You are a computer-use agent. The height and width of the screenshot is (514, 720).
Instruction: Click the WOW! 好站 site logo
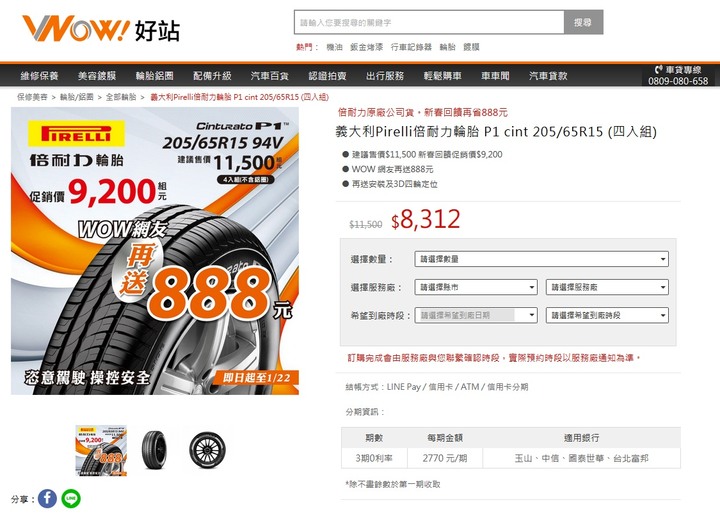(101, 28)
